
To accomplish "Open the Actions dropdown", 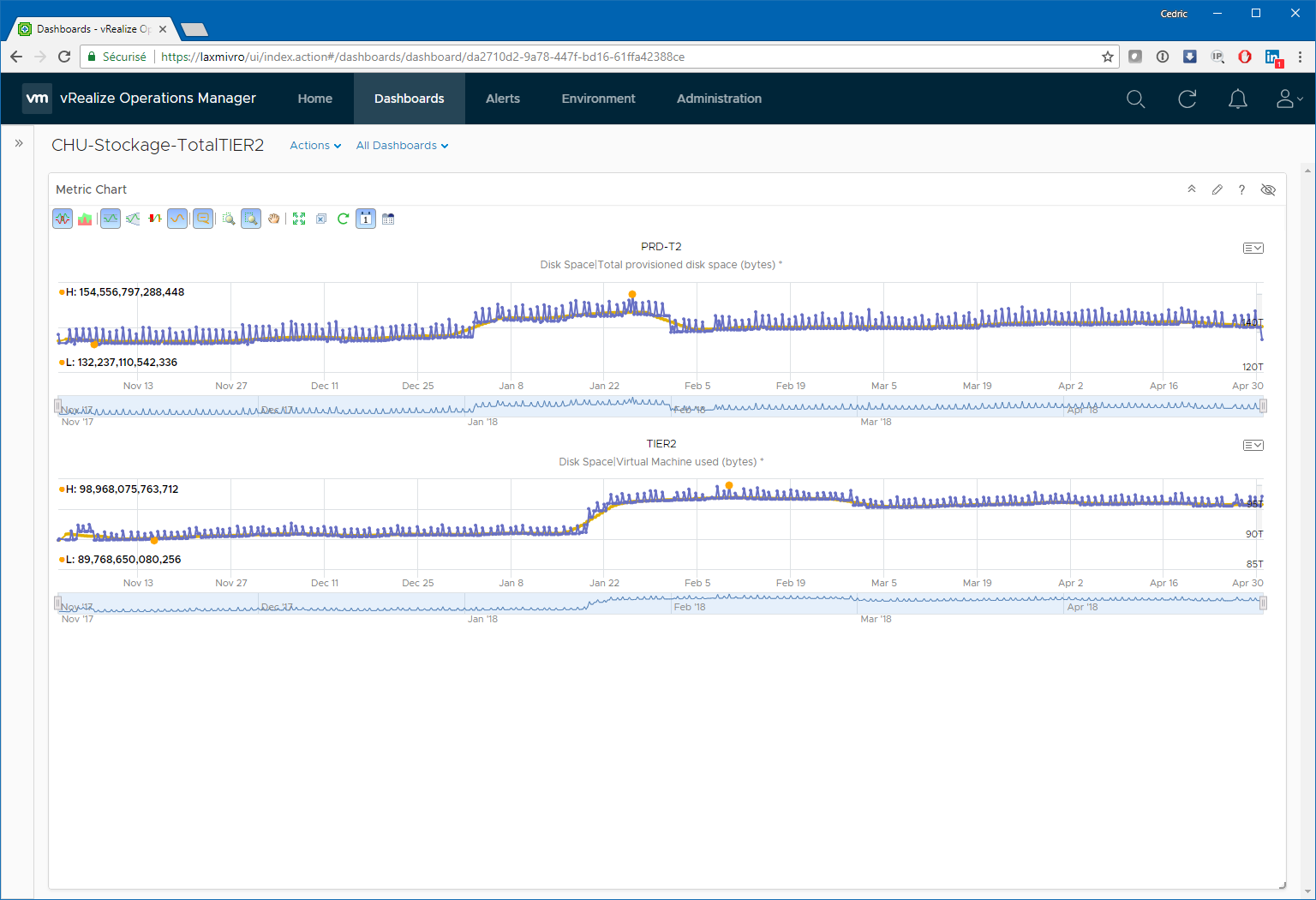I will 315,146.
